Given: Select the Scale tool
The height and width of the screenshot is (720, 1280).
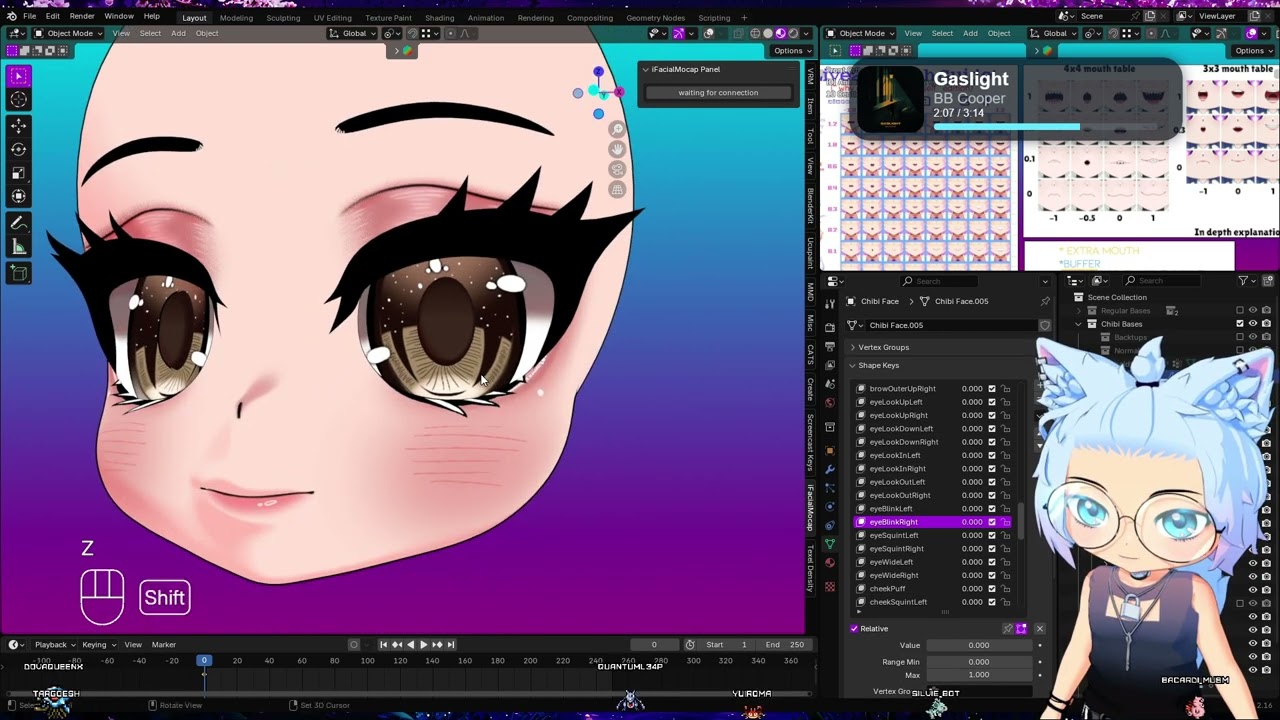Looking at the screenshot, I should click(x=18, y=173).
